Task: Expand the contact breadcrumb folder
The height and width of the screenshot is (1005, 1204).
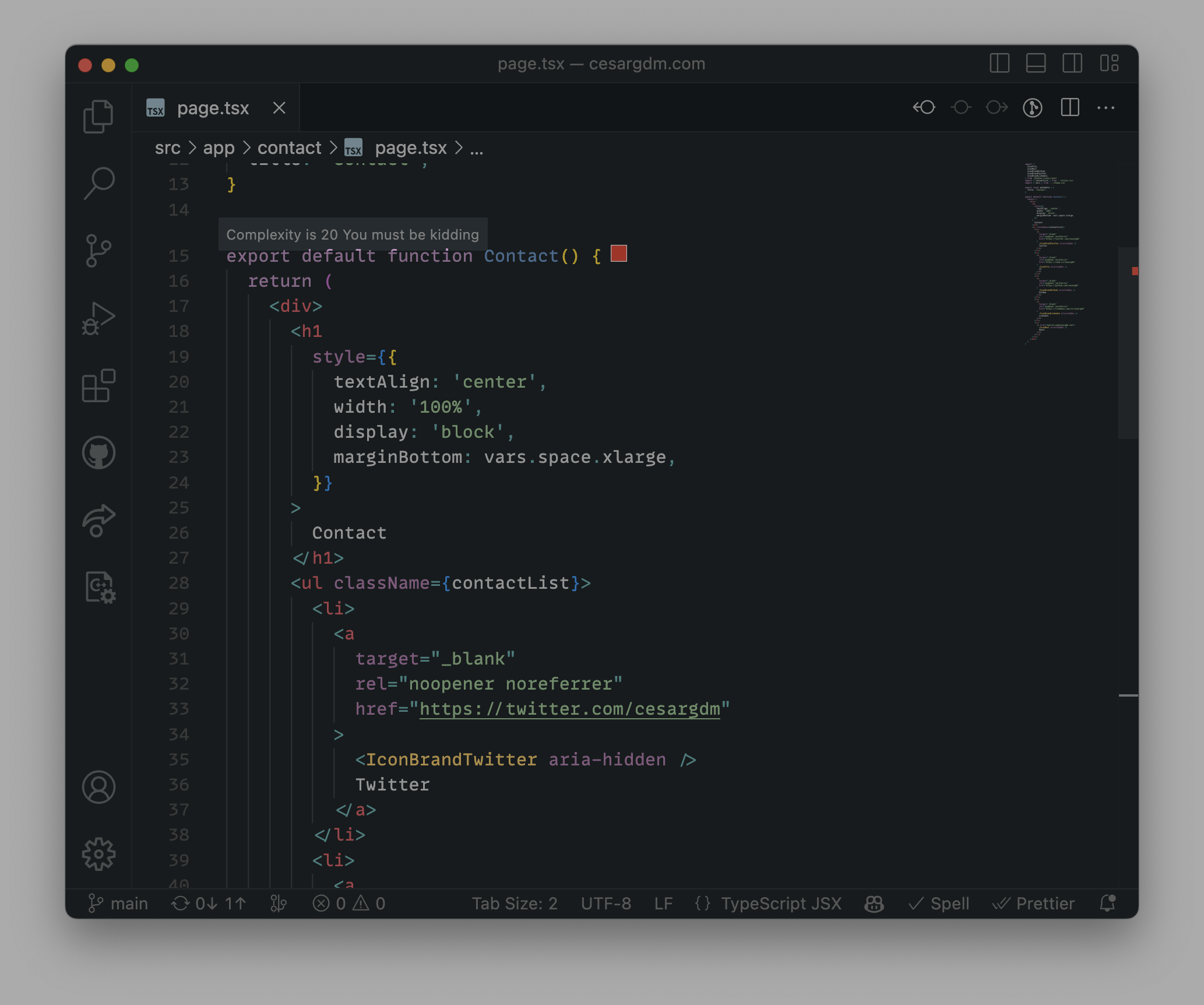Action: pyautogui.click(x=289, y=148)
